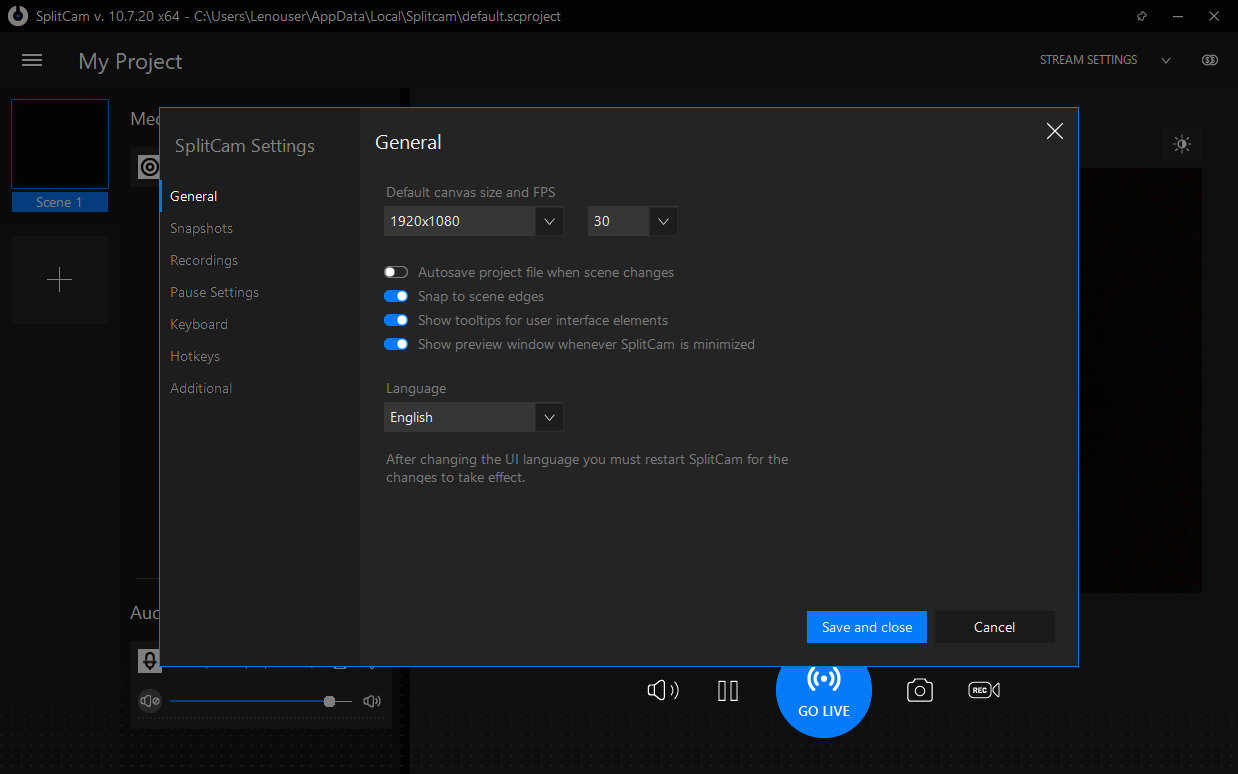This screenshot has height=774, width=1238.
Task: Expand the Language English dropdown
Action: (x=473, y=417)
